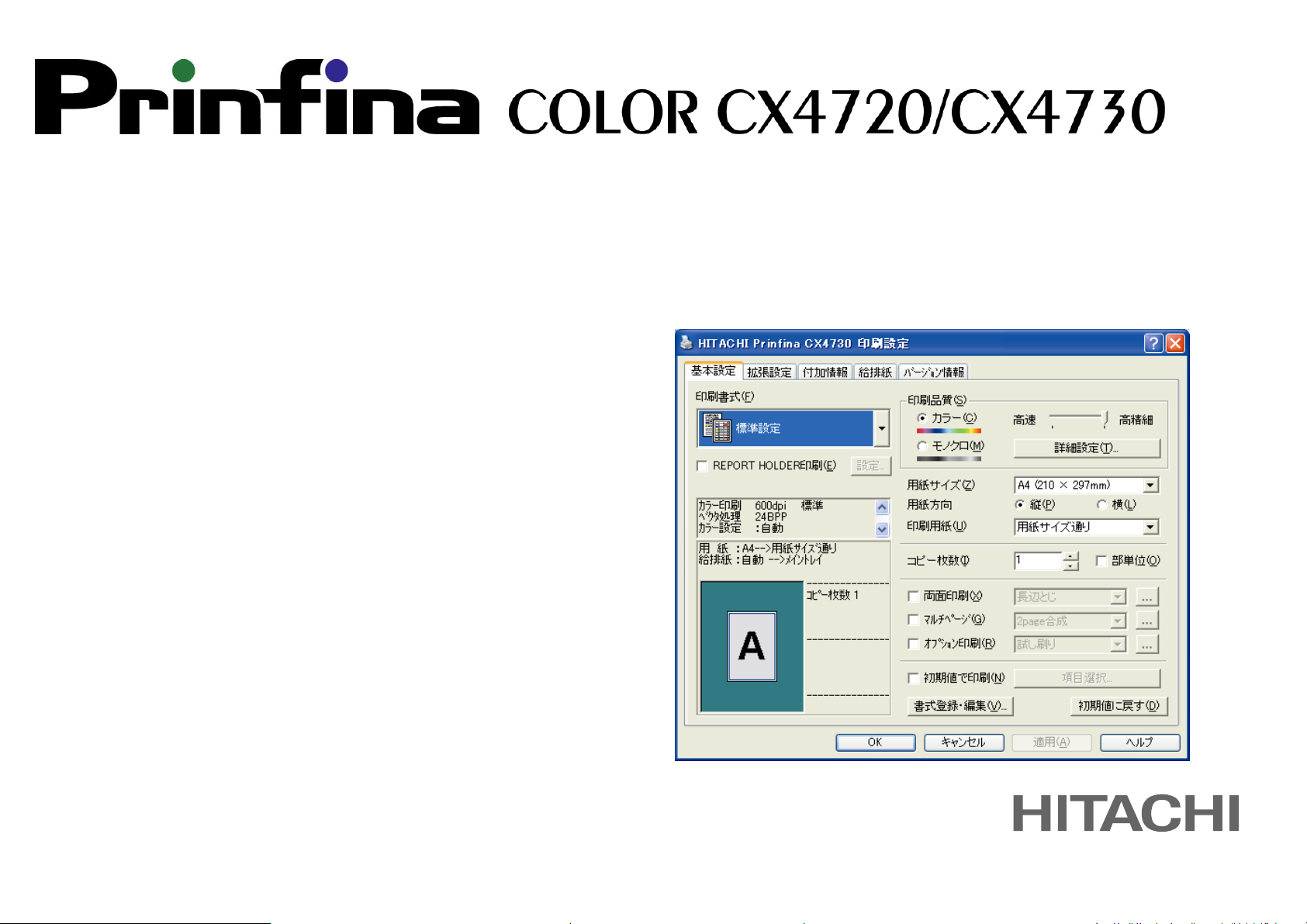Click the ... button beside 2page合成
Screen dimensions: 1307x924
(1147, 621)
